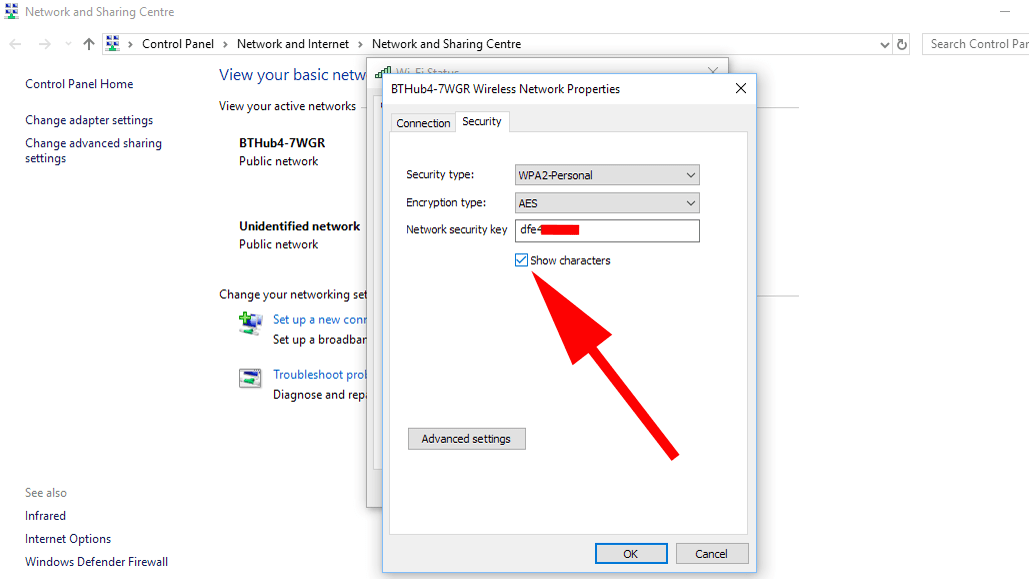This screenshot has width=1029, height=579.
Task: Refresh the Control Panel view
Action: pos(902,45)
